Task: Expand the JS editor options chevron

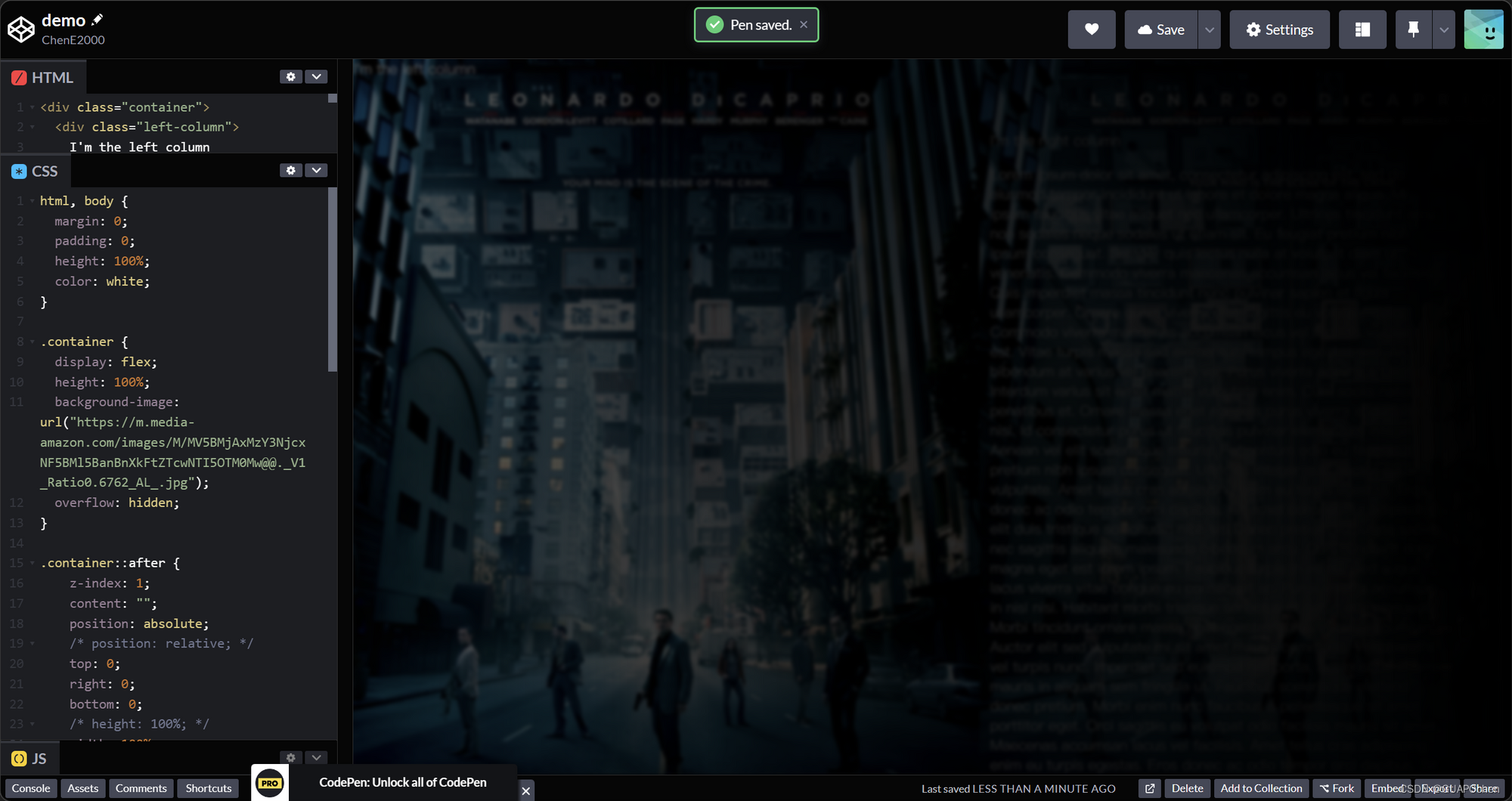Action: coord(317,757)
